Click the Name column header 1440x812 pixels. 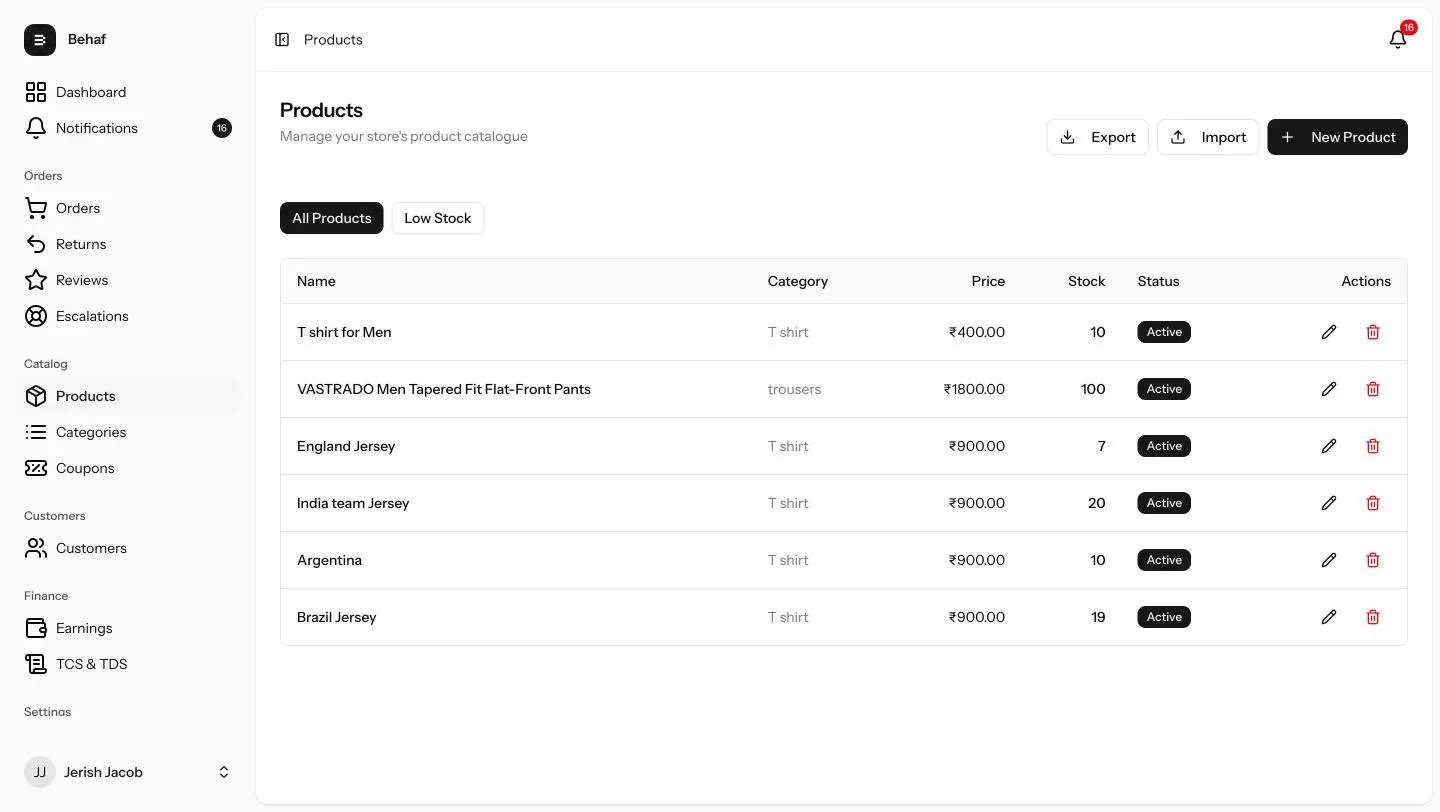coord(316,281)
